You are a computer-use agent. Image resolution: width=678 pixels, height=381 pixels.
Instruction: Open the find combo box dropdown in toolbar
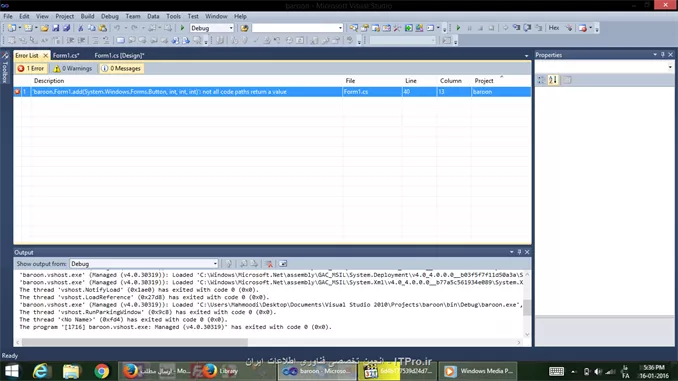click(x=340, y=28)
